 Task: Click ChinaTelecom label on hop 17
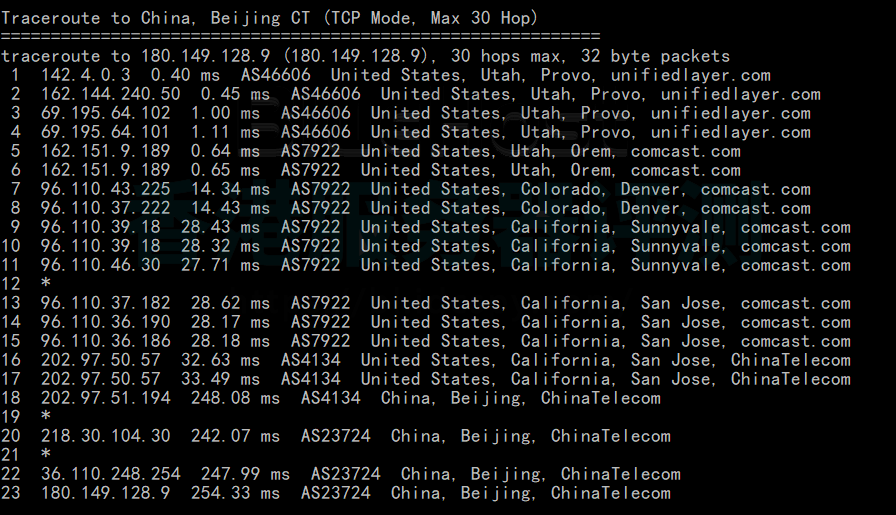[x=790, y=379]
